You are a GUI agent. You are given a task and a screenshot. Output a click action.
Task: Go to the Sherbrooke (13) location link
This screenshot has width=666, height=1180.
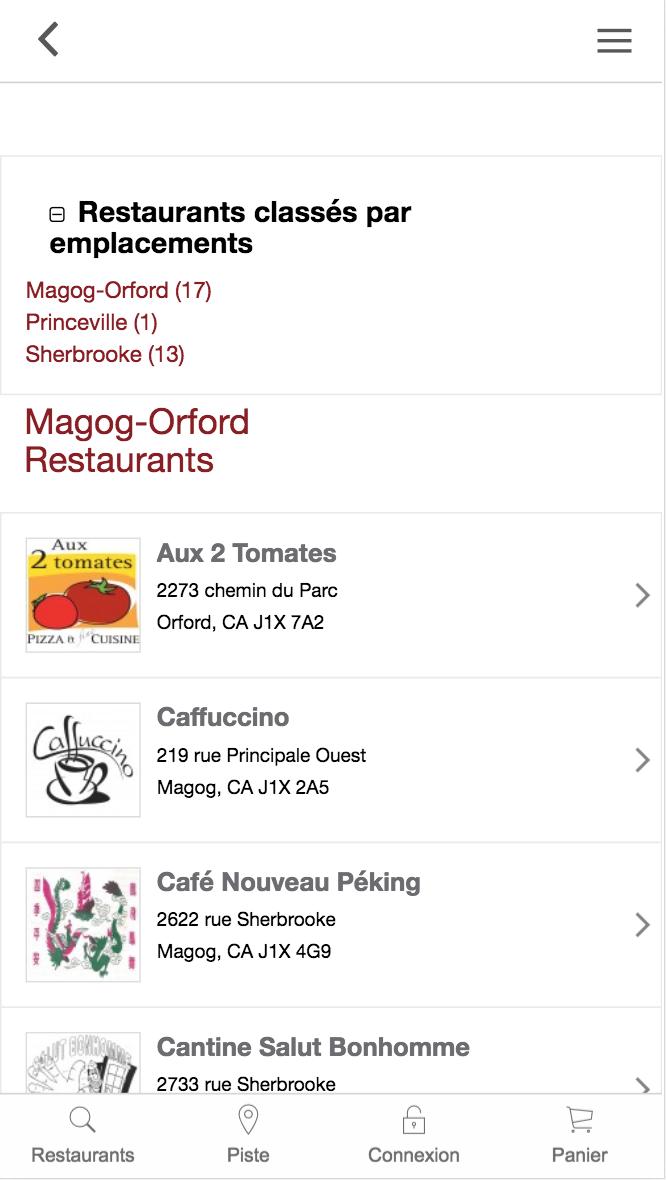[105, 354]
